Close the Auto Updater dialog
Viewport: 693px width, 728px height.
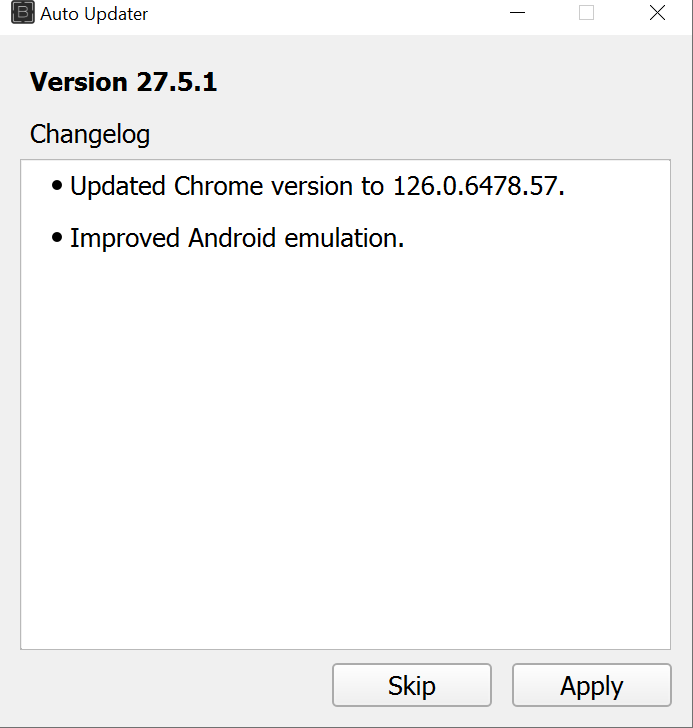coord(657,14)
